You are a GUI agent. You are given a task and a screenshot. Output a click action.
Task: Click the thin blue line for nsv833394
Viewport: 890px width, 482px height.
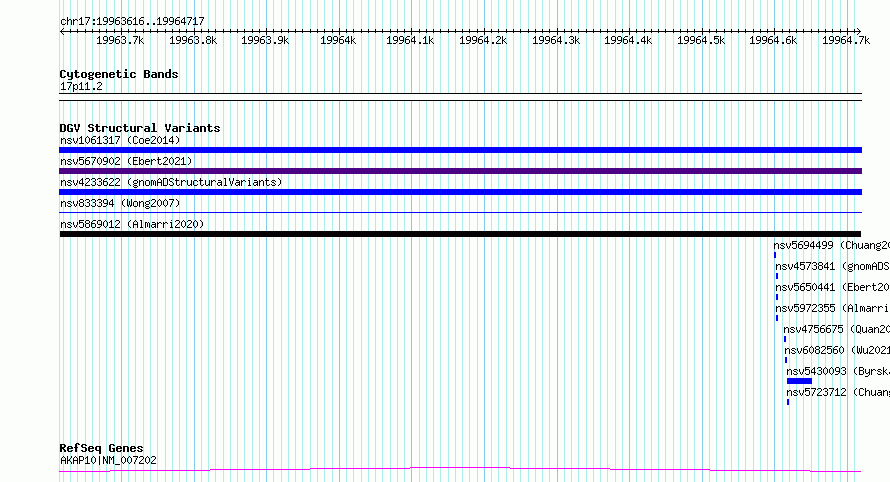pos(460,213)
